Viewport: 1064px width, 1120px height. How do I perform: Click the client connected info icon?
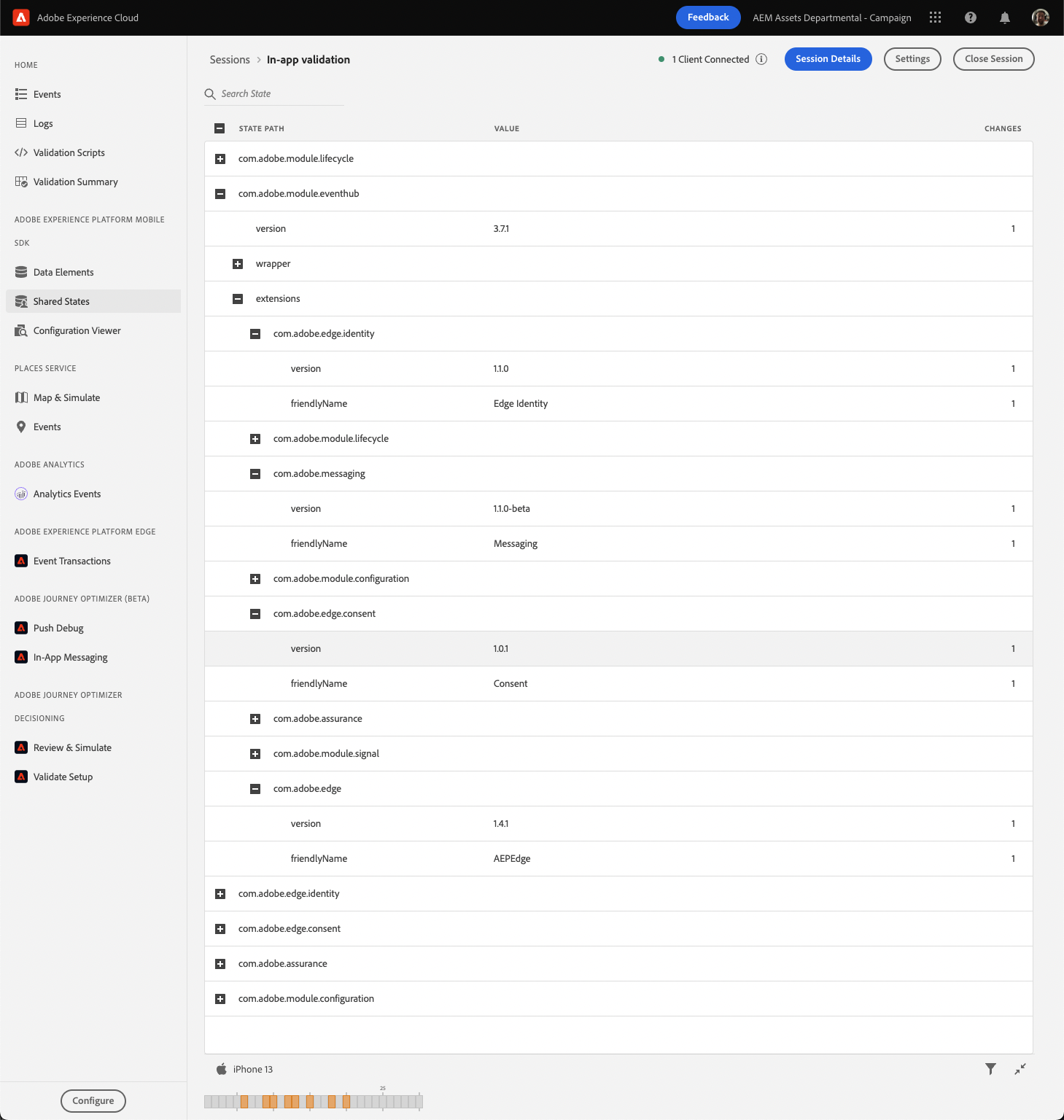tap(761, 59)
